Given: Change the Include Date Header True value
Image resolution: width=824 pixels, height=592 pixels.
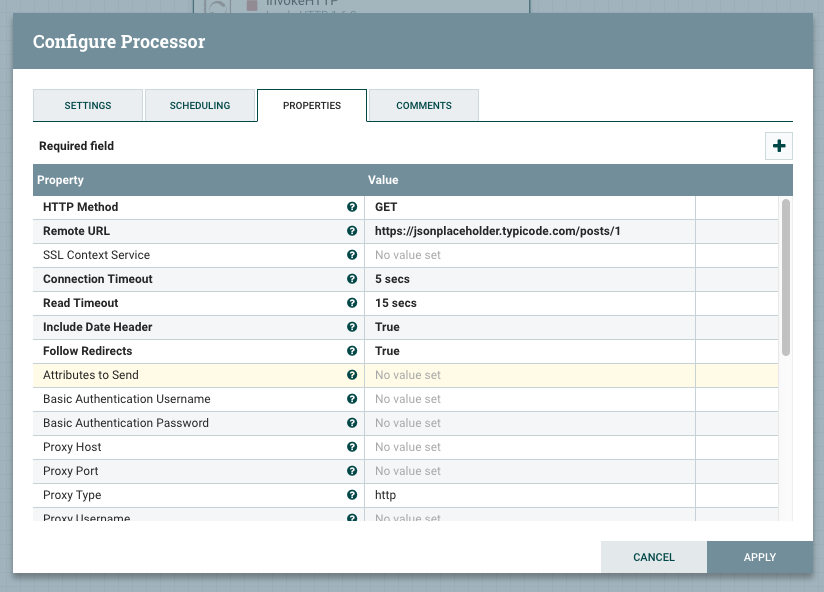Looking at the screenshot, I should pos(530,327).
